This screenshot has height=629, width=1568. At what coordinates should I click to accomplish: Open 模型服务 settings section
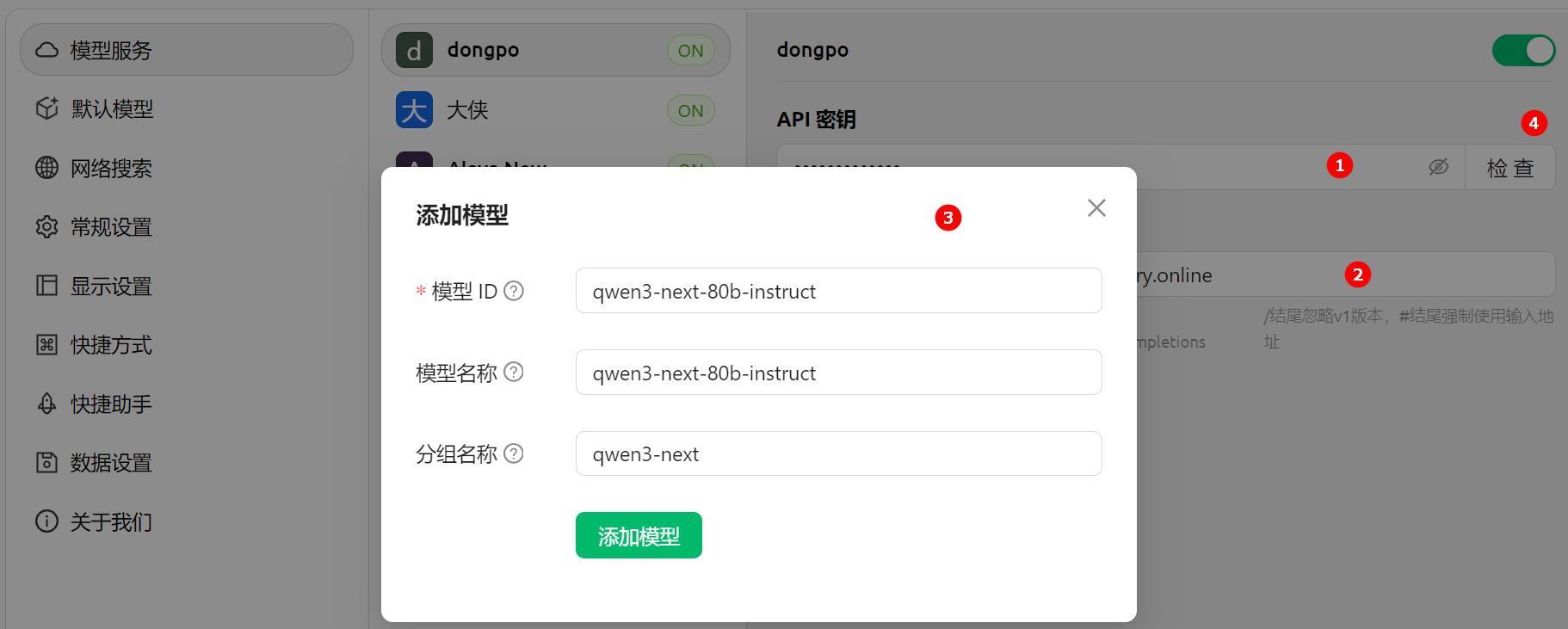(x=186, y=50)
